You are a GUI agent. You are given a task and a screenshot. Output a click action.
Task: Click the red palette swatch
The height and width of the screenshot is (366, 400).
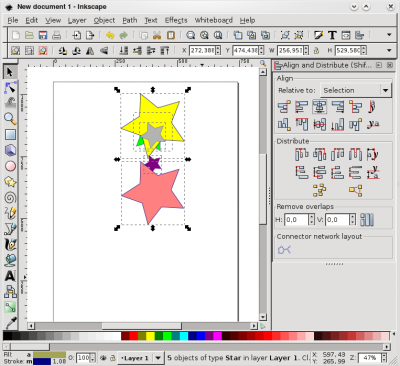tap(134, 336)
